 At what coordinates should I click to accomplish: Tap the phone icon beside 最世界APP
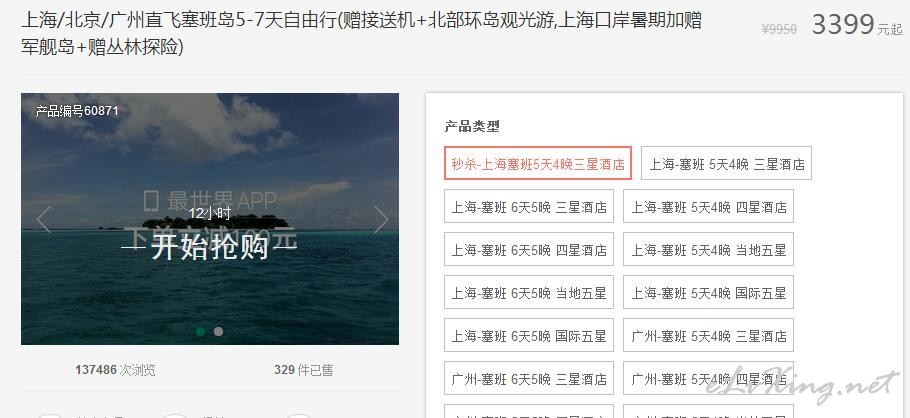point(151,201)
